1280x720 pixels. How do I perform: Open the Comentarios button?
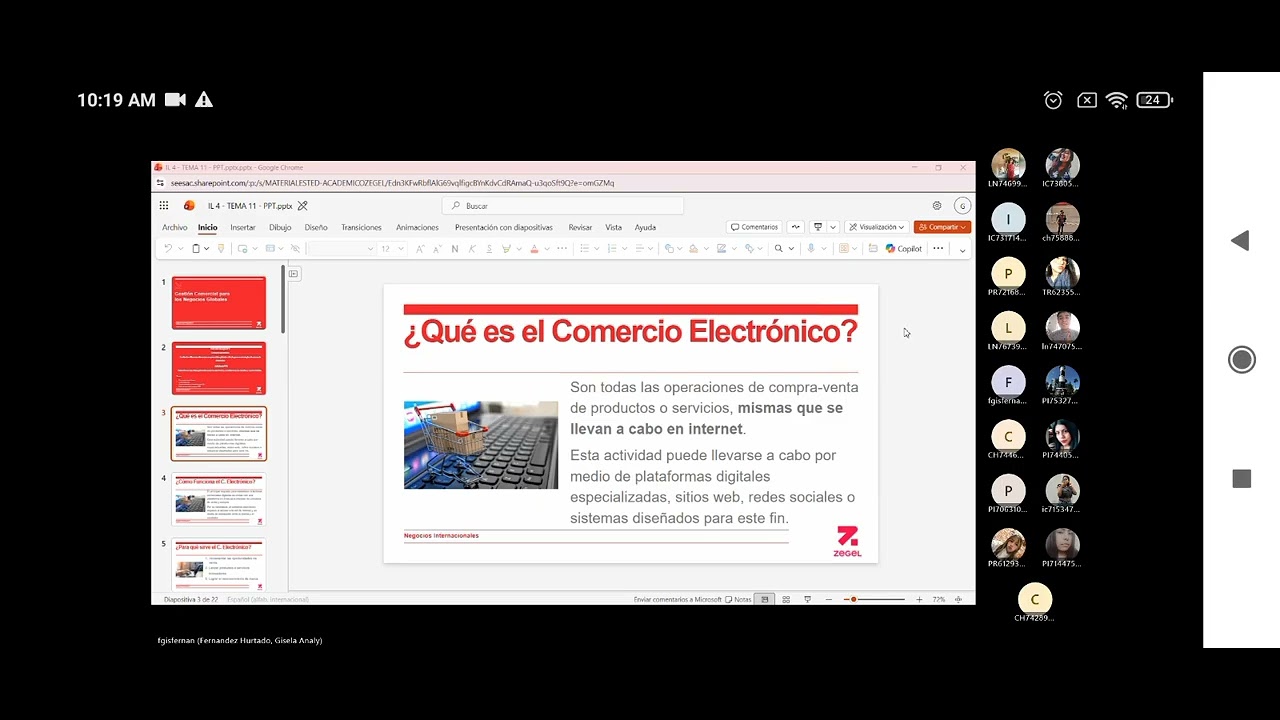click(x=754, y=227)
